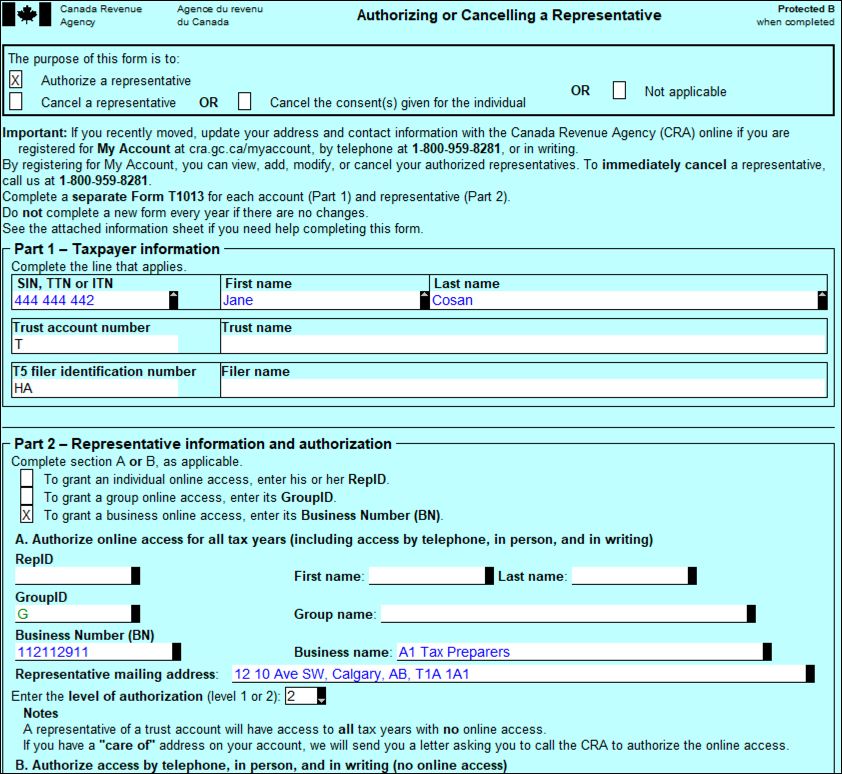This screenshot has height=774, width=842.
Task: Click the black marker on the Business name field
Action: (x=767, y=652)
